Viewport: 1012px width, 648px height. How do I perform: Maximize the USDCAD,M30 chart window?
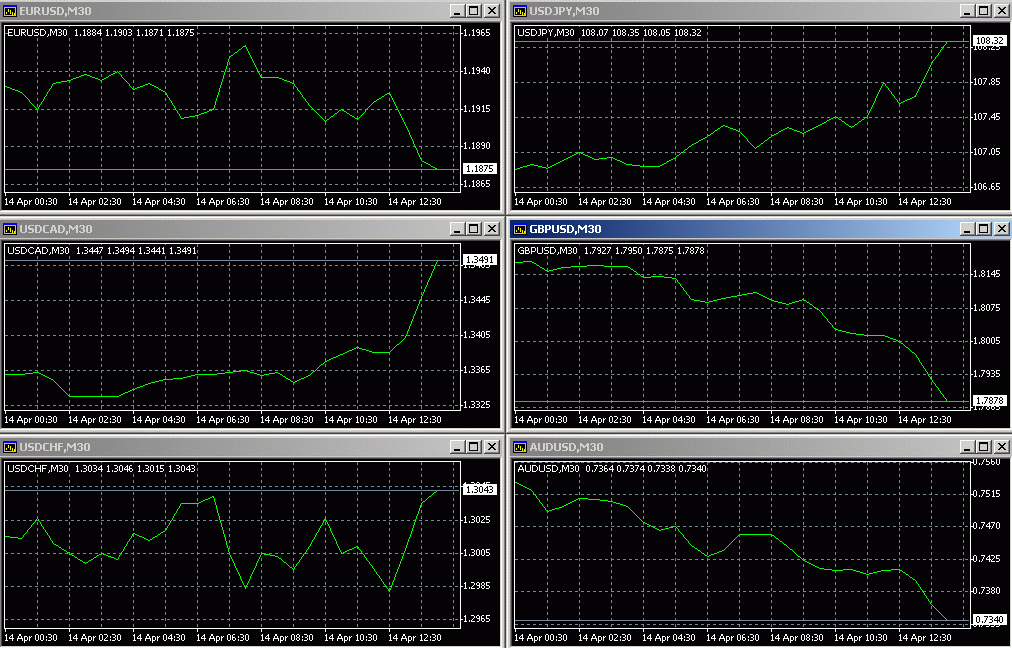(474, 229)
